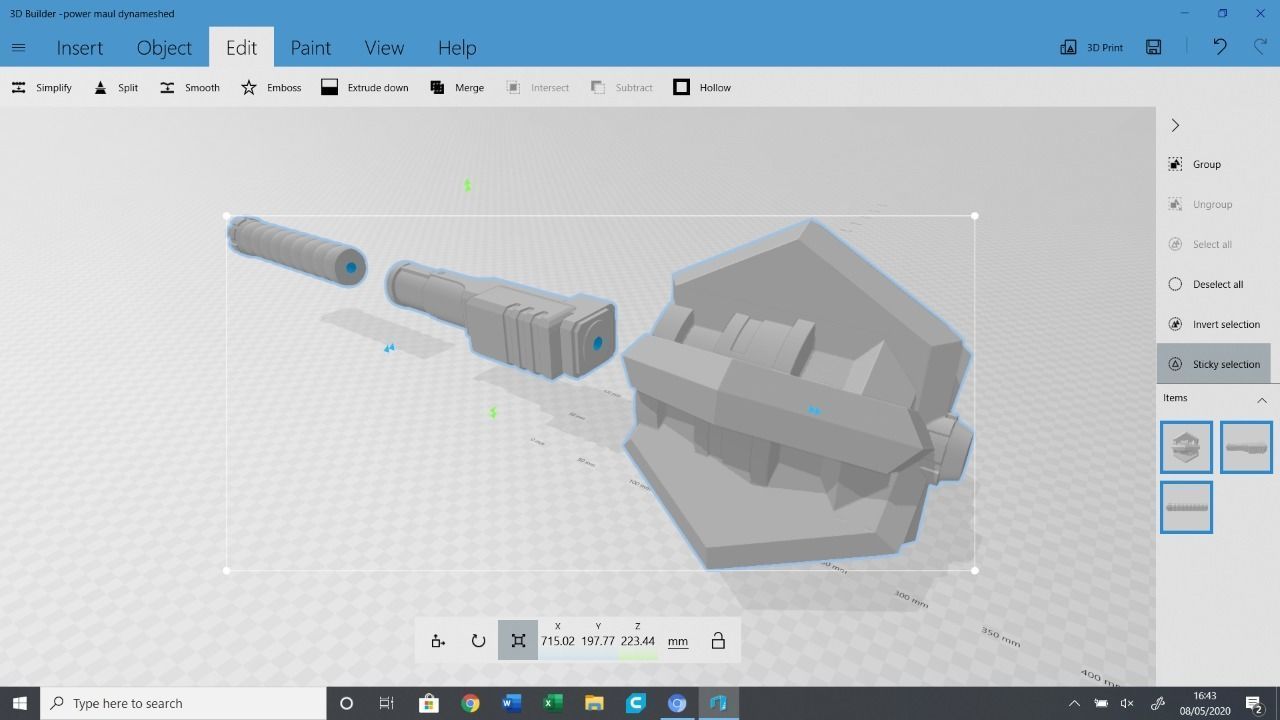Edit the X dimension value 715.02
The image size is (1280, 720).
coord(558,641)
